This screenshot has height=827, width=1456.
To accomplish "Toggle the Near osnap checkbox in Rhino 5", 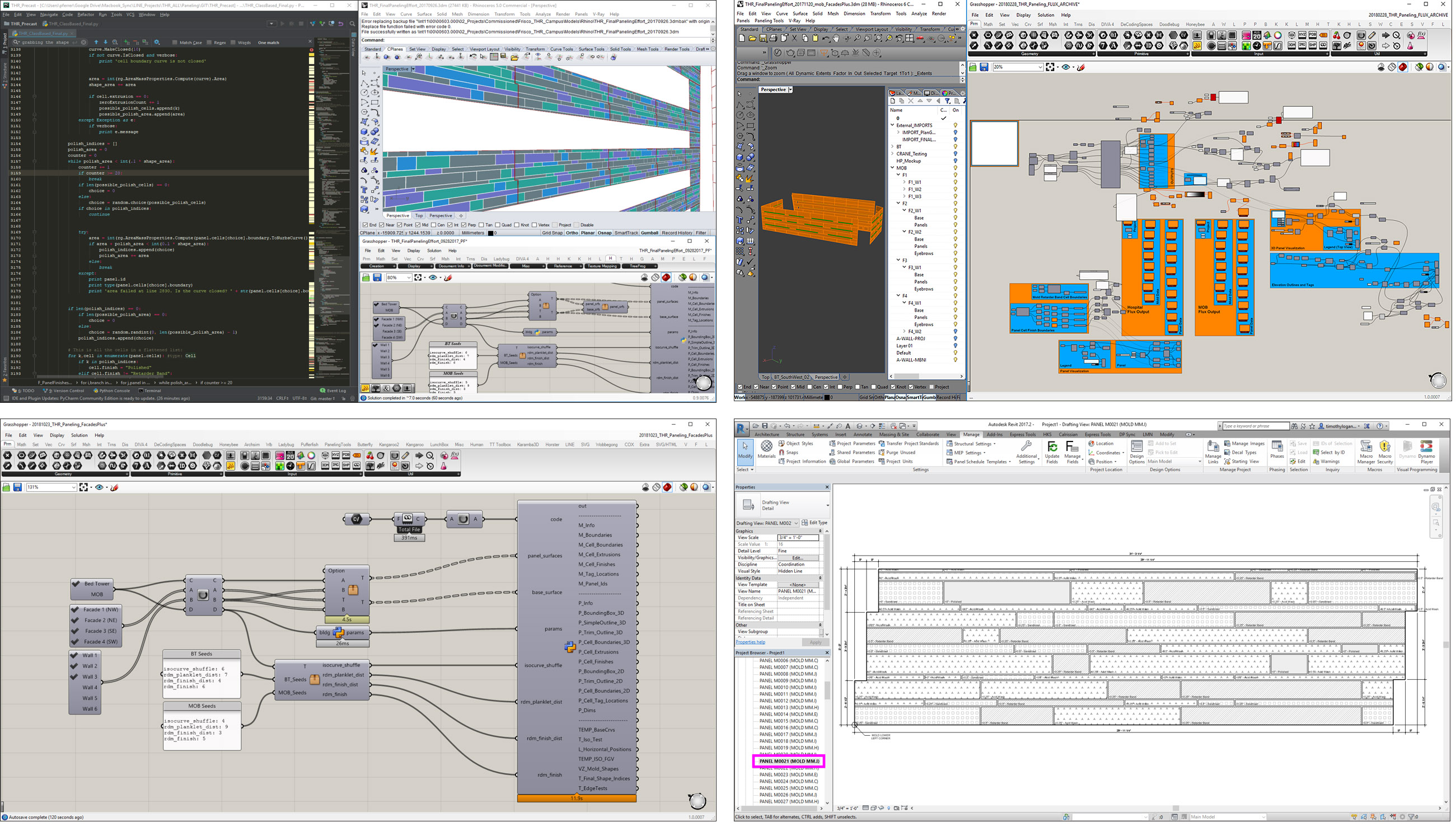I will [x=382, y=225].
